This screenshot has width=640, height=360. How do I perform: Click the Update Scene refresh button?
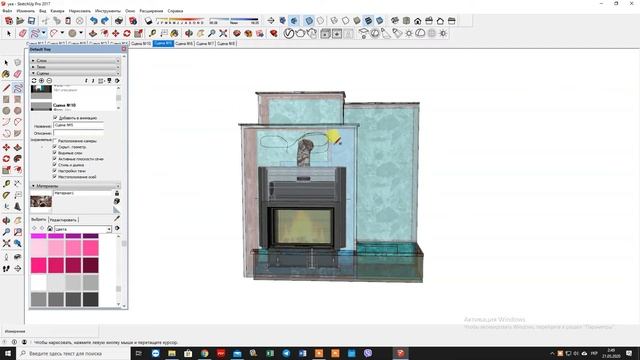34,81
